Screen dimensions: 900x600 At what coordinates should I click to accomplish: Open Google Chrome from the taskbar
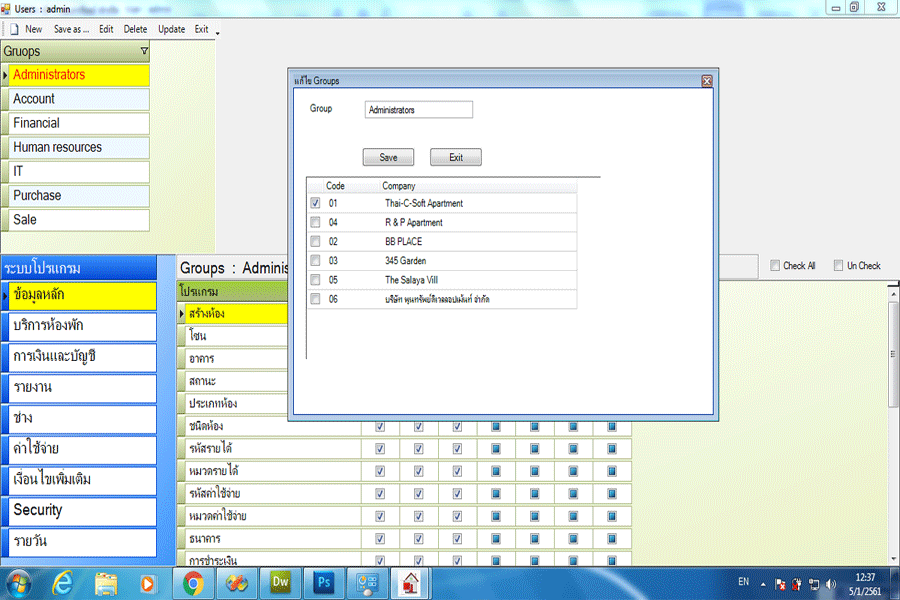point(193,582)
